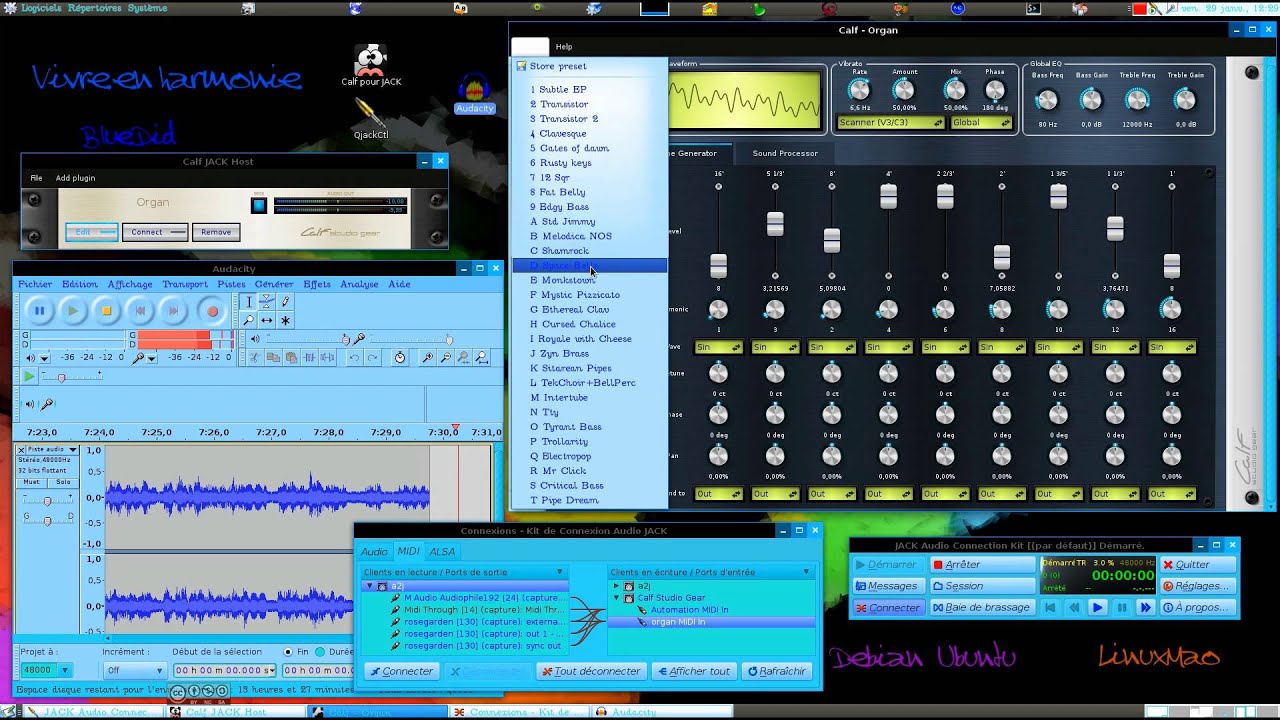Select the Audacity multi-tool asterisk

coord(285,320)
